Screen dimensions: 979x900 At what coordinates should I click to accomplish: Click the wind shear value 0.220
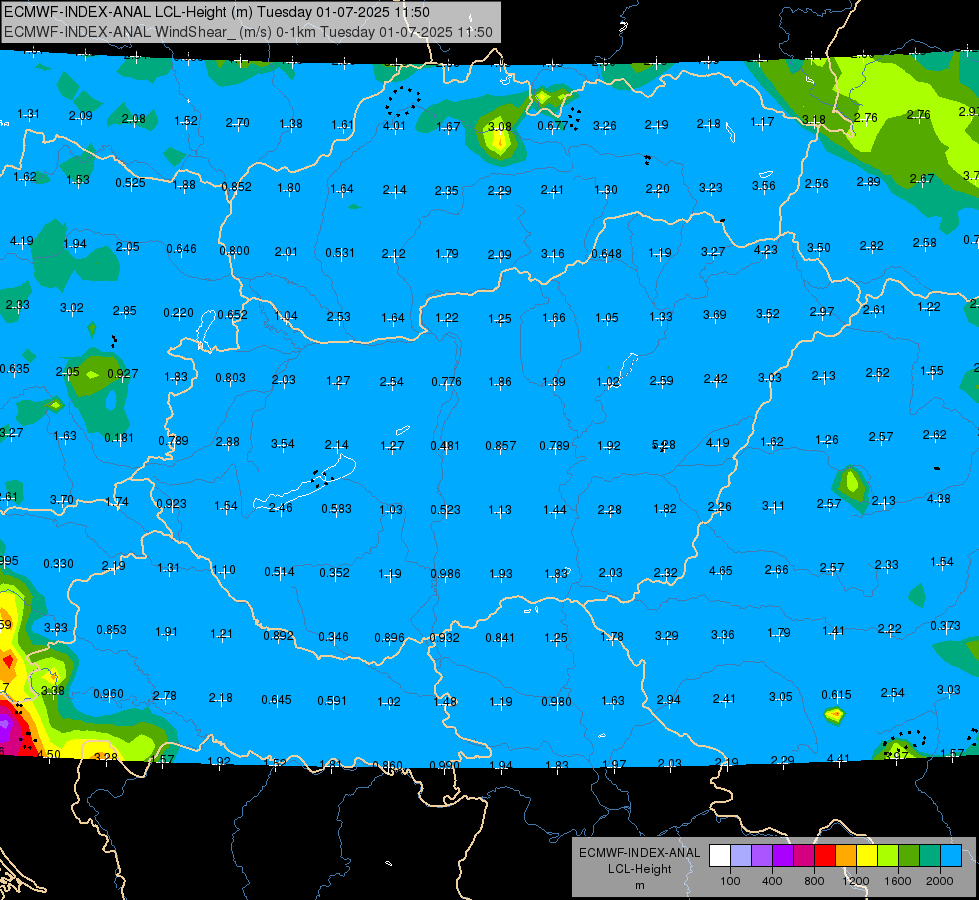[x=179, y=312]
